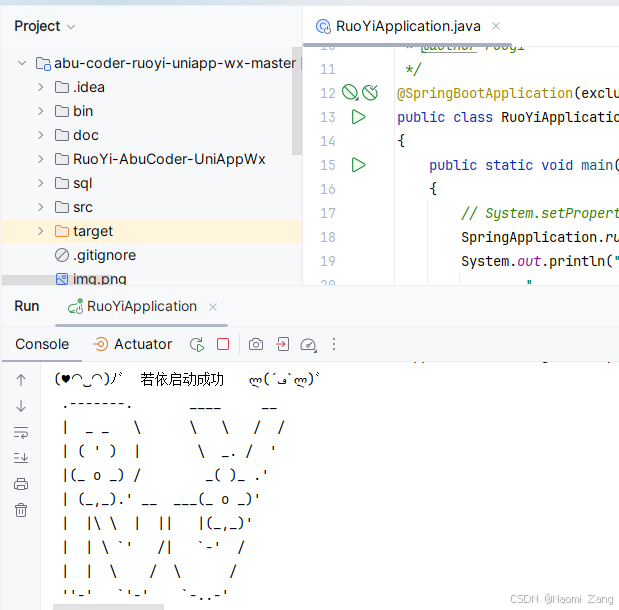Click the camera thread dump icon
This screenshot has height=610, width=619.
(256, 344)
